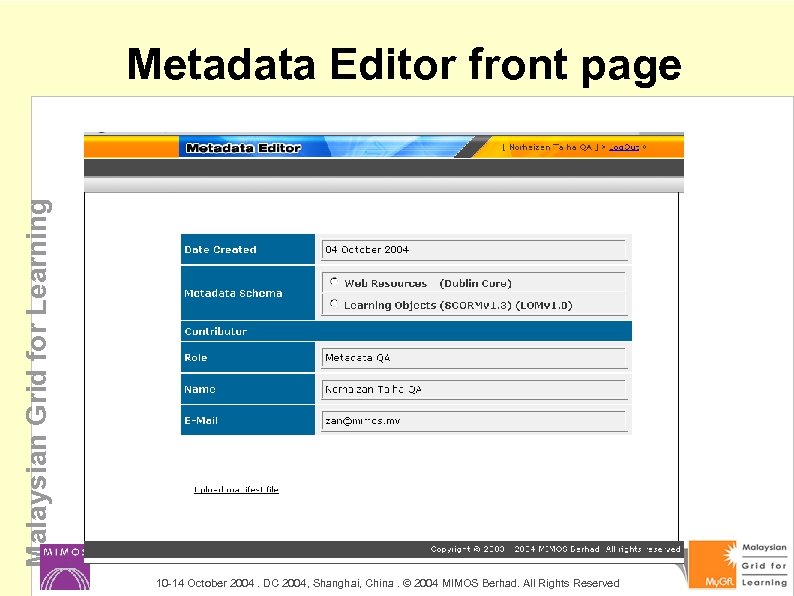The height and width of the screenshot is (596, 794).
Task: Click the slide title Metadata Editor front page
Action: pyautogui.click(x=404, y=65)
